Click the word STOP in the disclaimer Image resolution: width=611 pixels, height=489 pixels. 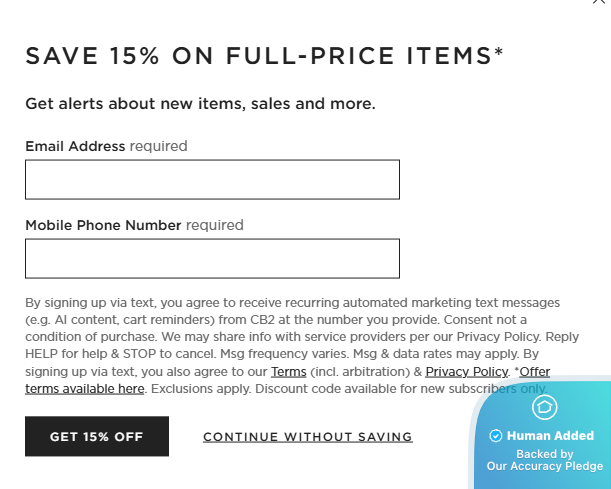[131, 354]
